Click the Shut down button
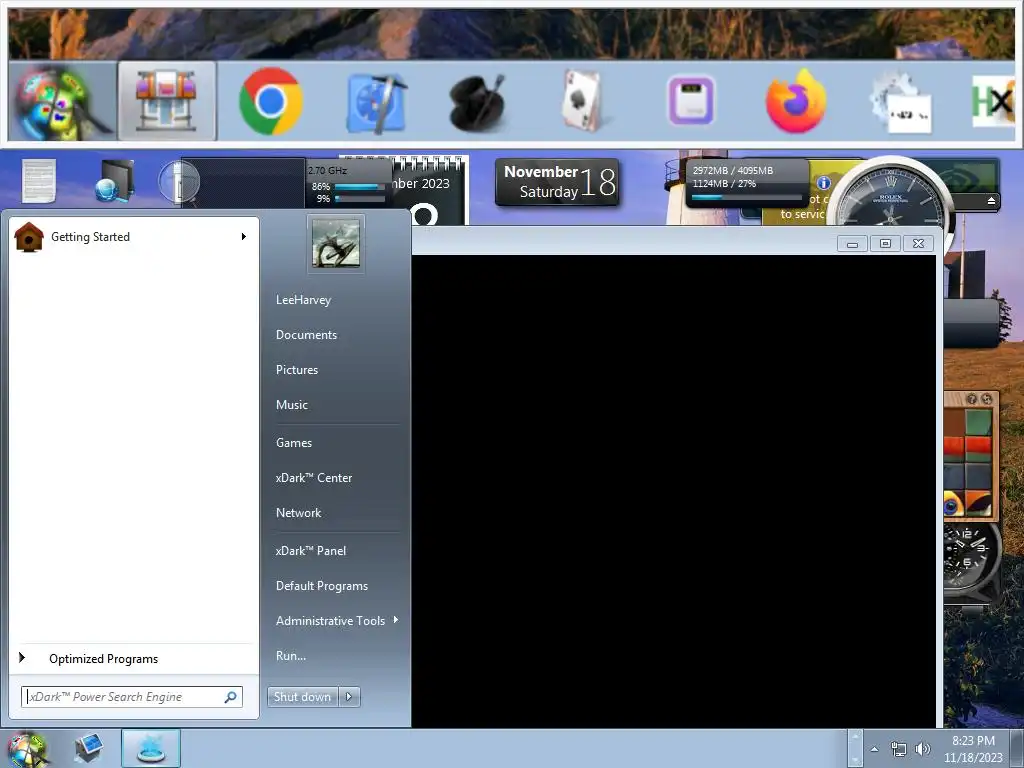The image size is (1024, 768). [x=302, y=697]
